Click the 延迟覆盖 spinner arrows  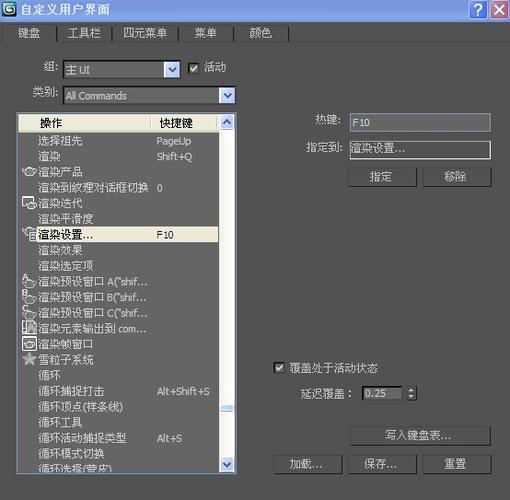click(411, 394)
